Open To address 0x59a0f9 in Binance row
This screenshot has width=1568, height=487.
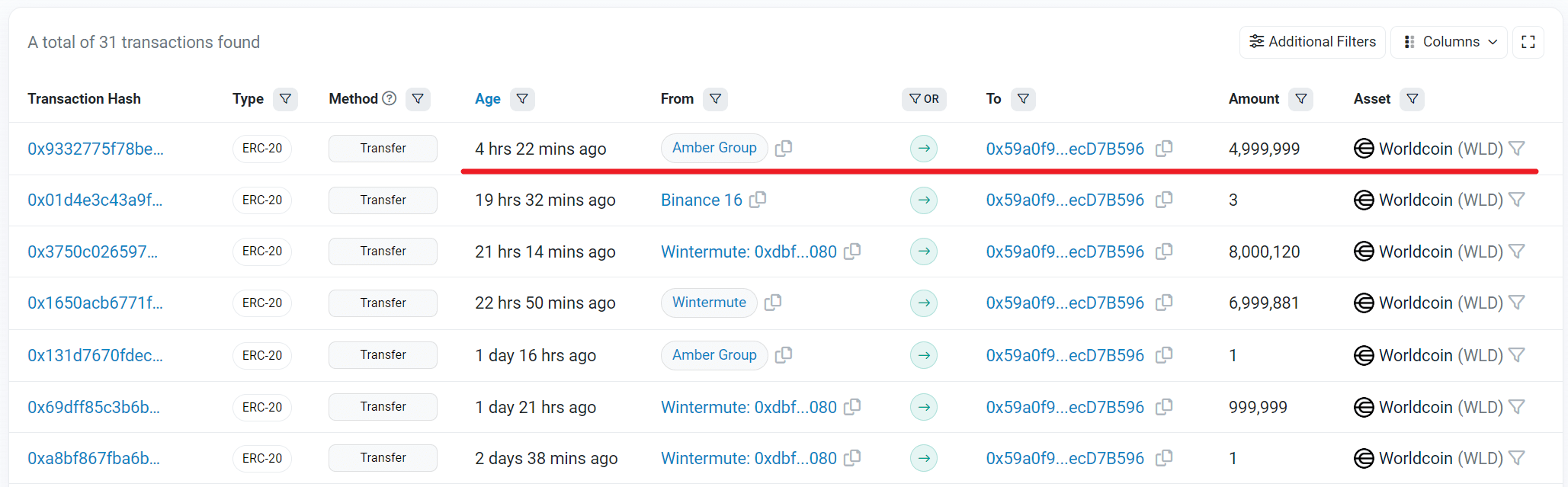coord(1065,200)
